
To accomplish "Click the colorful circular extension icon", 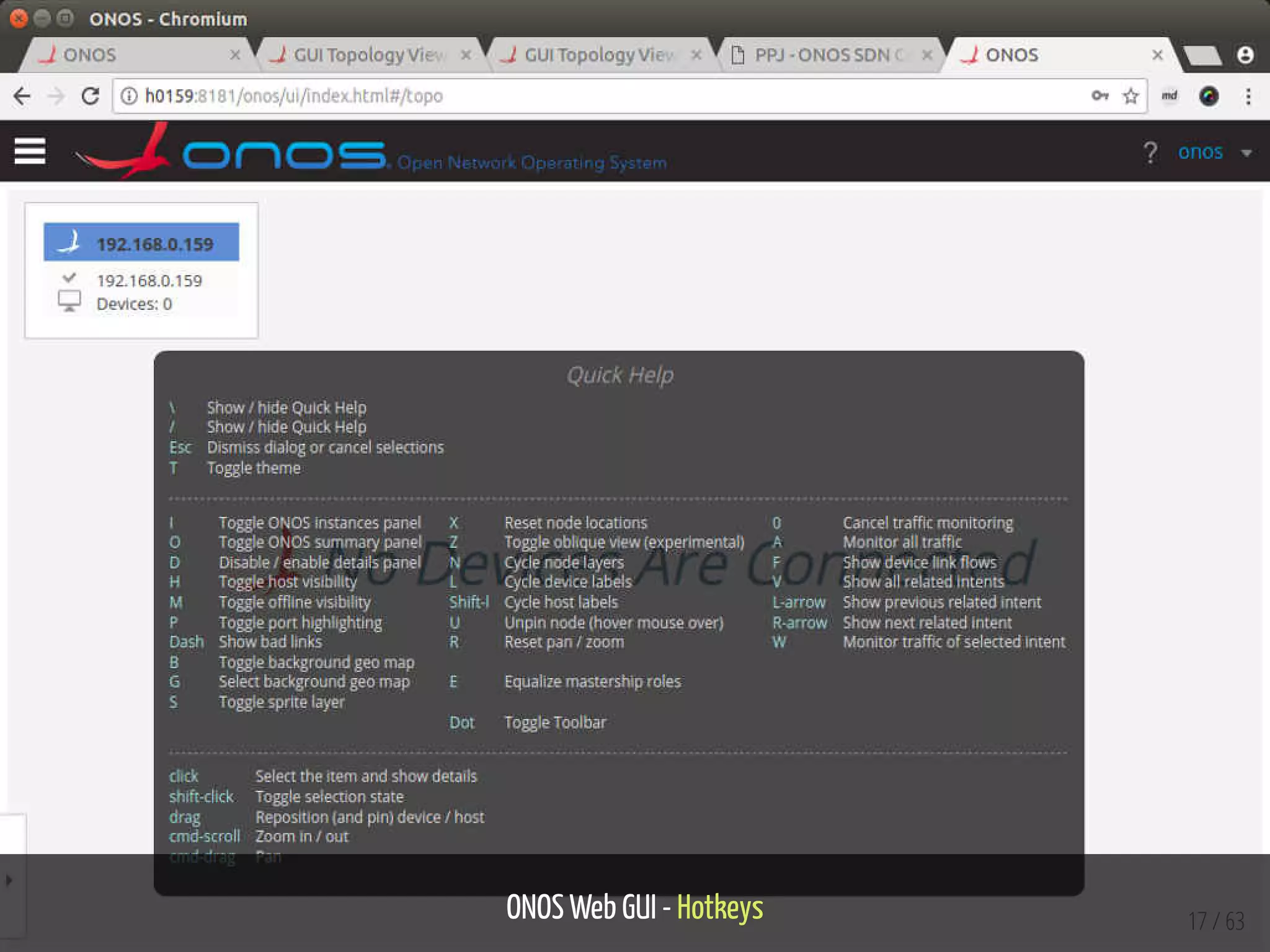I will coord(1209,96).
